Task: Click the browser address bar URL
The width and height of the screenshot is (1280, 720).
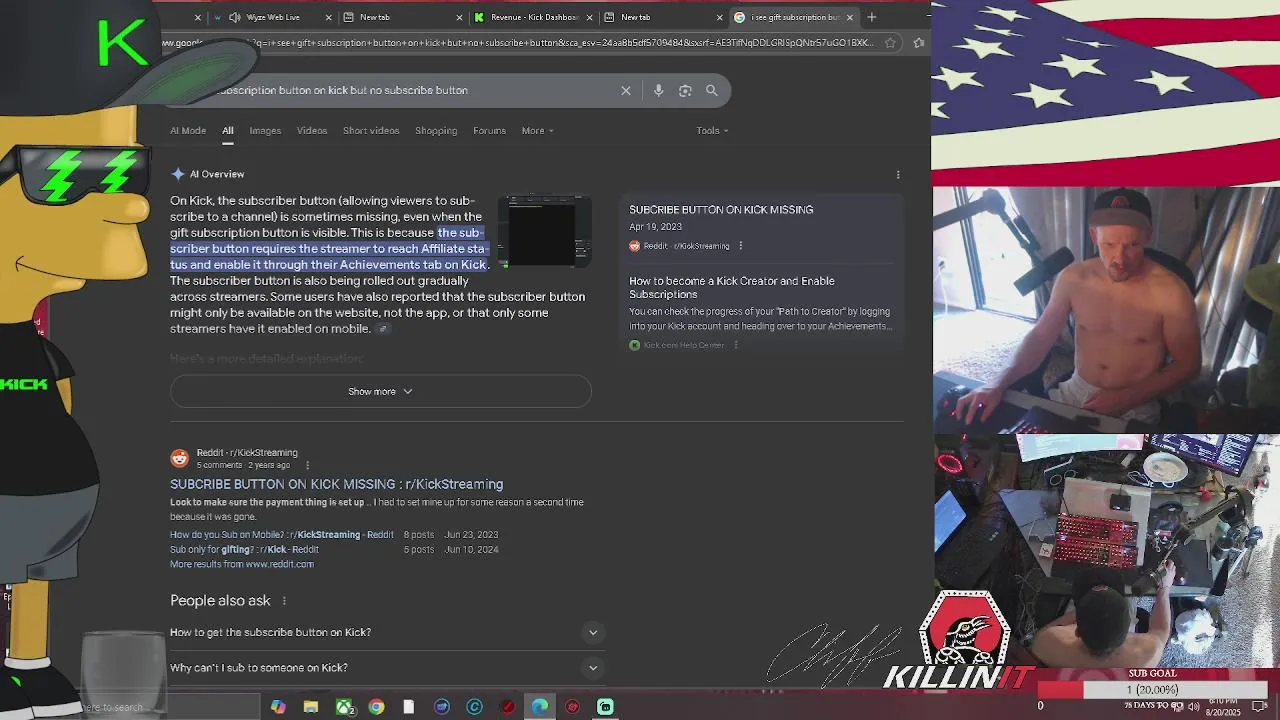Action: tap(520, 42)
